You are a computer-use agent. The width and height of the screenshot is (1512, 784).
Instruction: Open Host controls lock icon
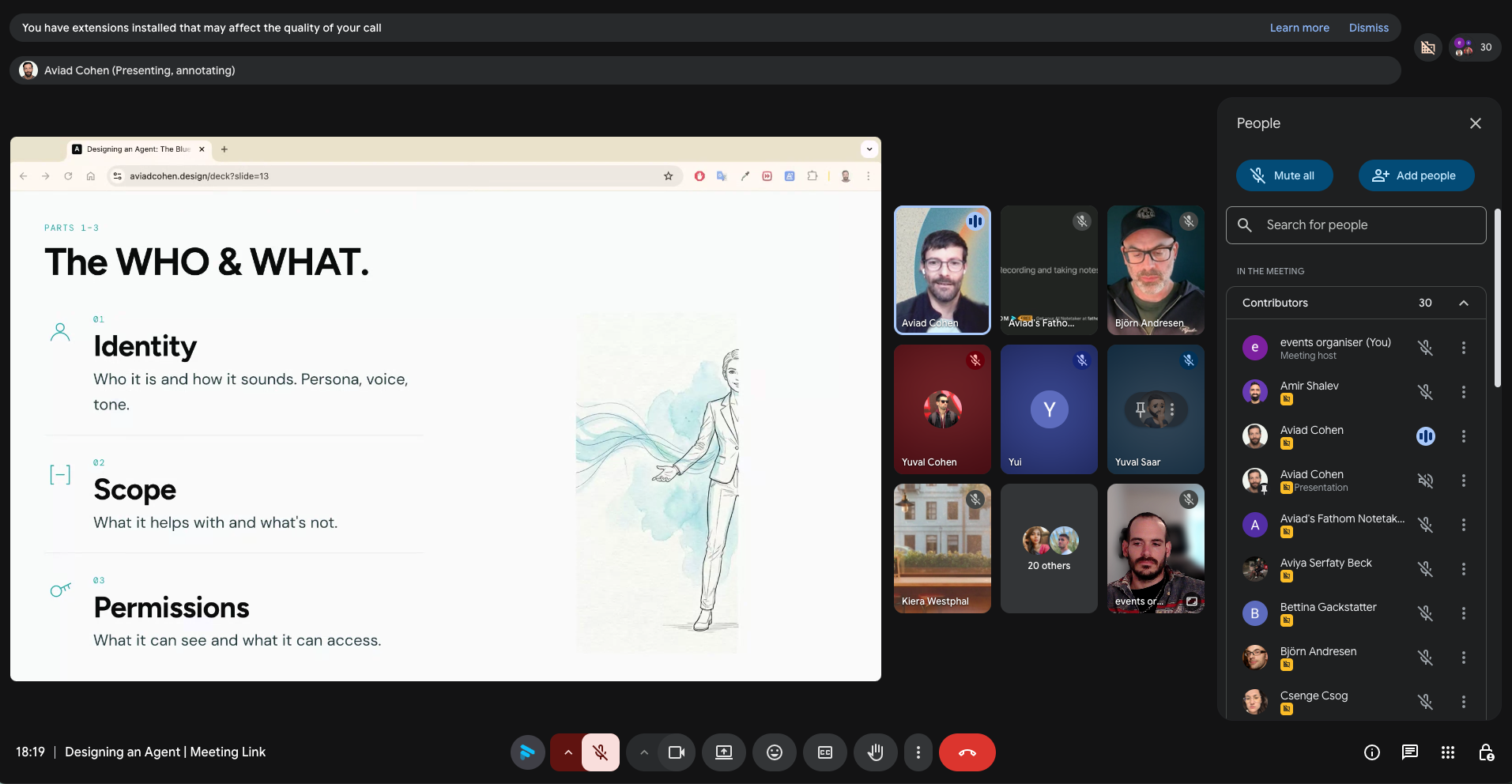(1486, 752)
